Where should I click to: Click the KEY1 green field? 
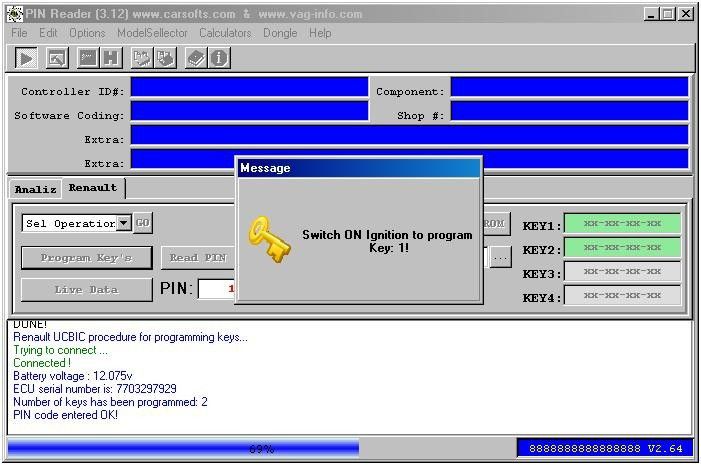point(622,224)
